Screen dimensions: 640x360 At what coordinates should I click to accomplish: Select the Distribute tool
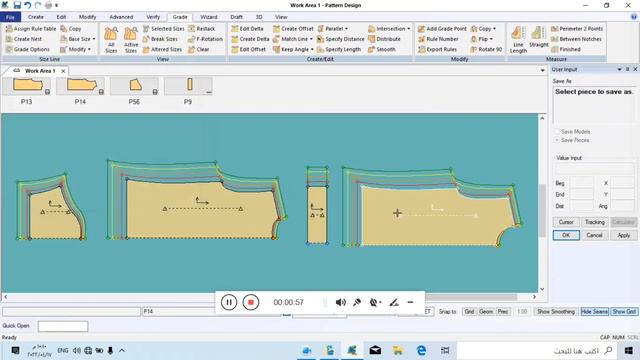(384, 39)
